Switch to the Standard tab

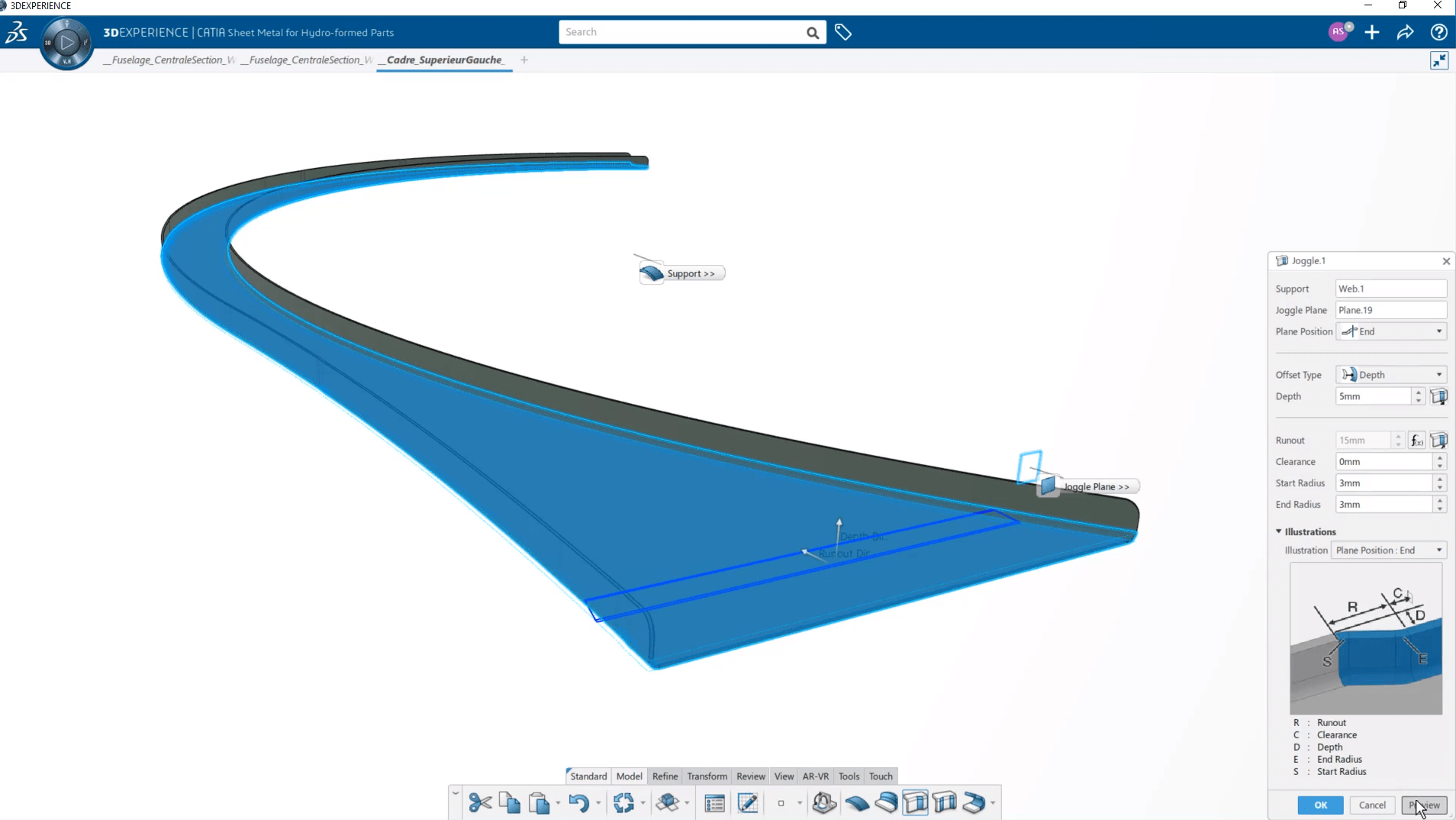[588, 776]
